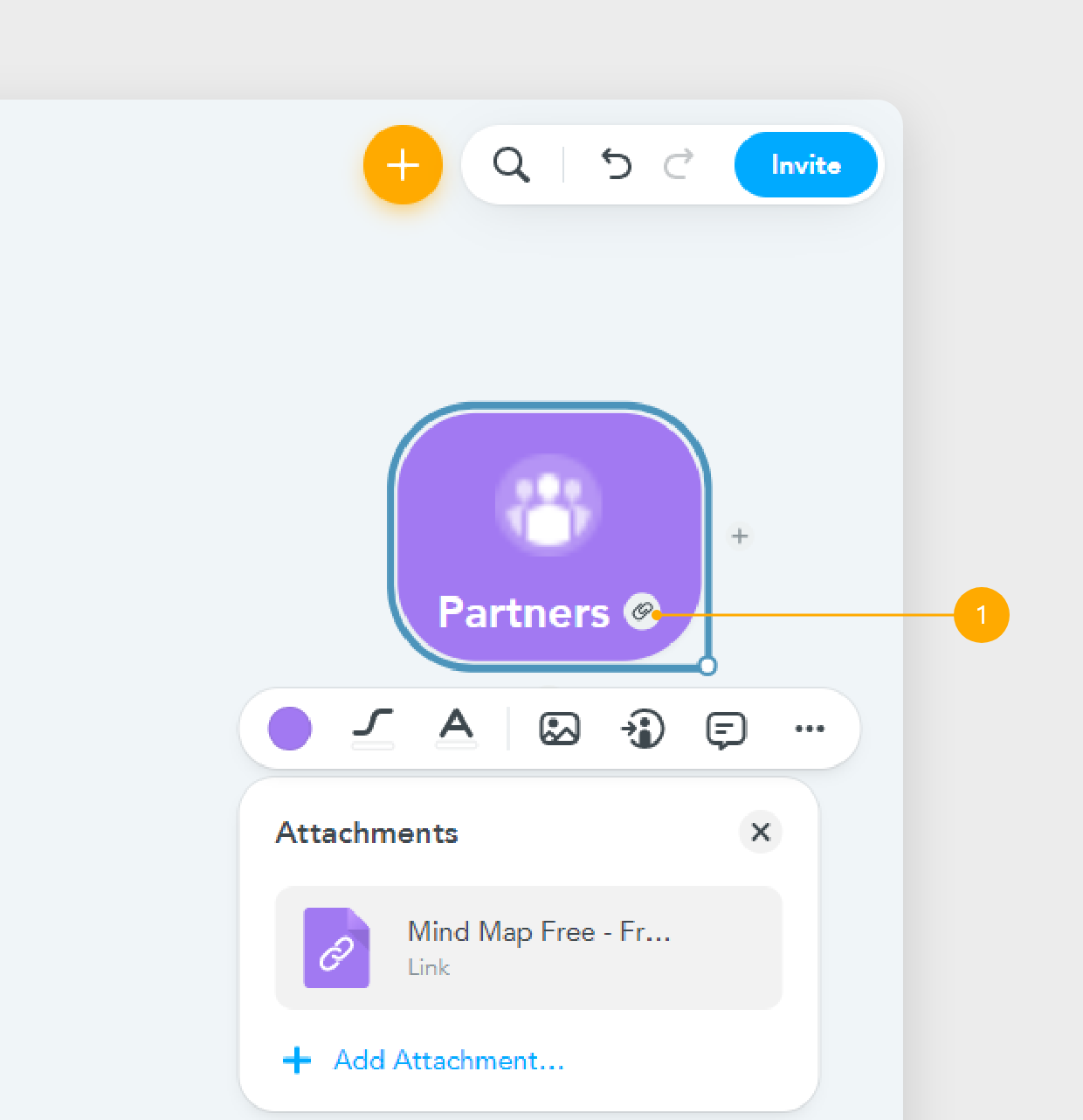
Task: Click the plus to add a child topic
Action: tap(739, 536)
